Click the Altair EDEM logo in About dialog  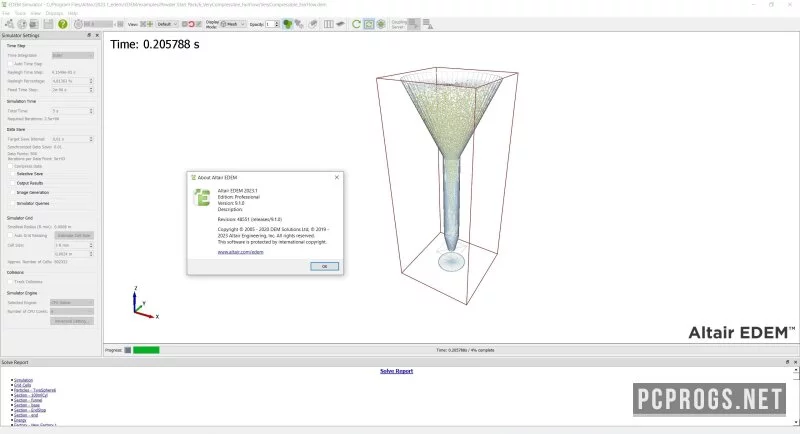pyautogui.click(x=201, y=197)
